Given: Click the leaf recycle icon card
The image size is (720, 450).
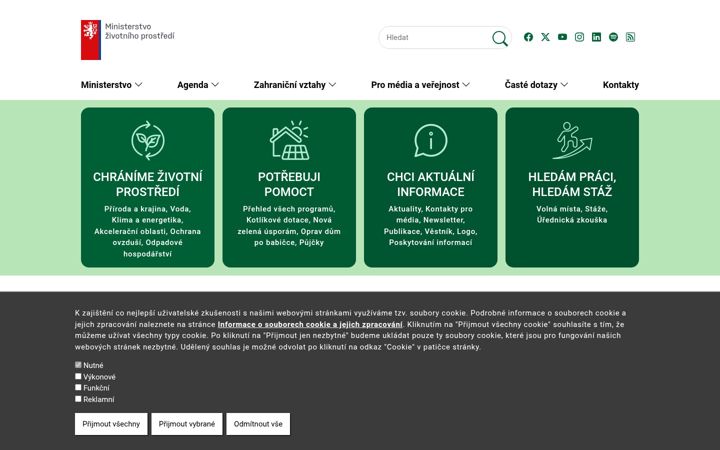Looking at the screenshot, I should click(147, 141).
